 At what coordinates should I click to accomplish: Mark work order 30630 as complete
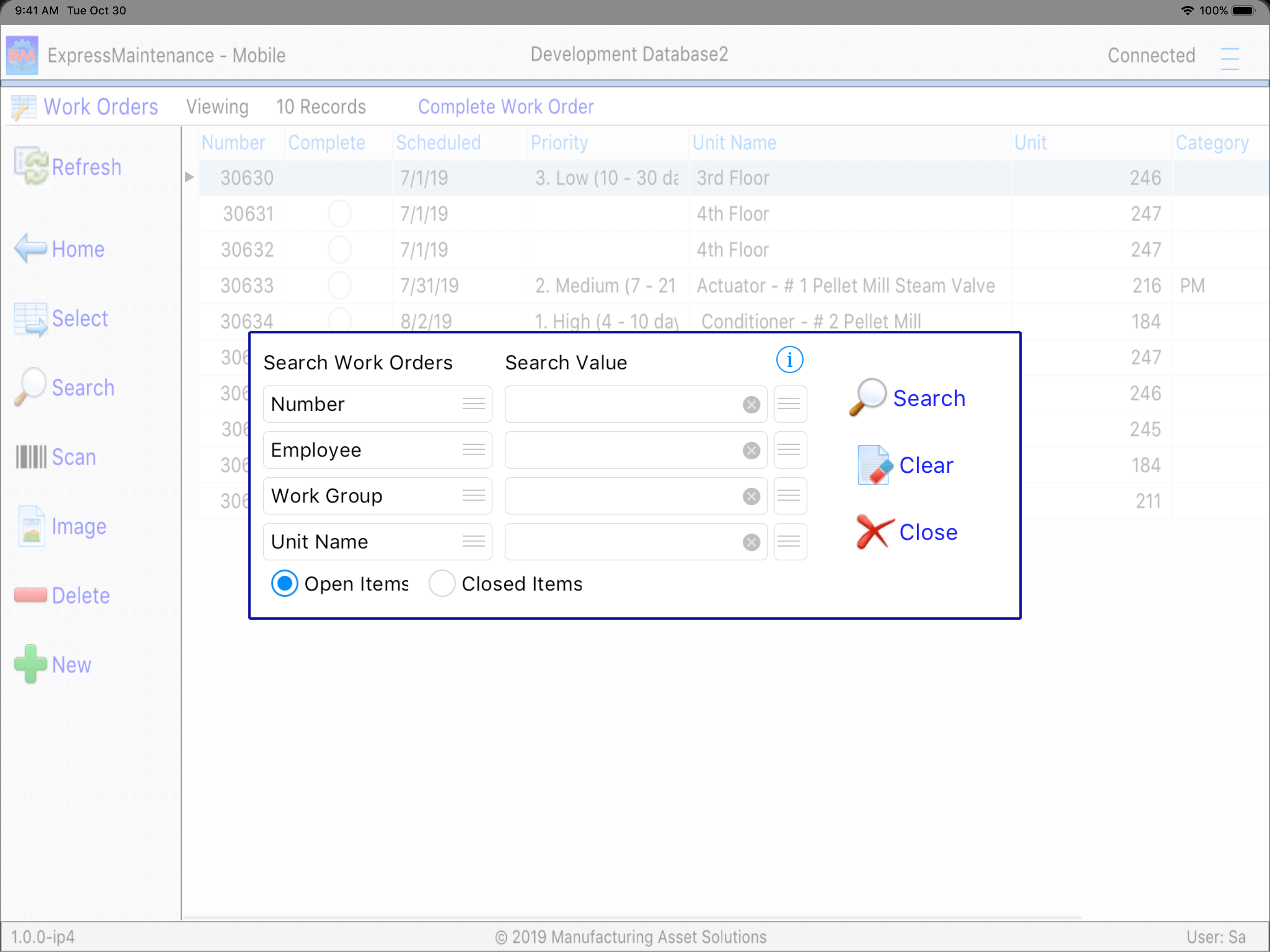(339, 178)
